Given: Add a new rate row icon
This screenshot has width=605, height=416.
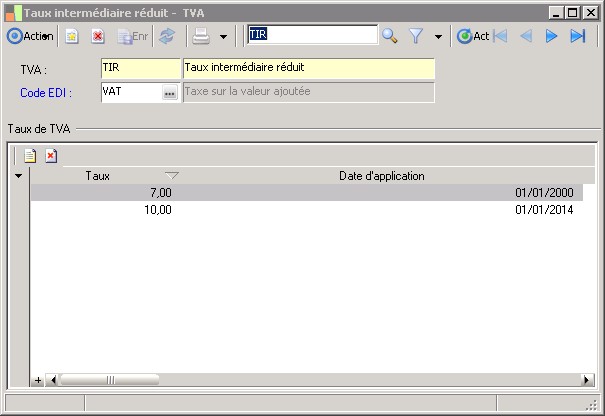Looking at the screenshot, I should 30,156.
